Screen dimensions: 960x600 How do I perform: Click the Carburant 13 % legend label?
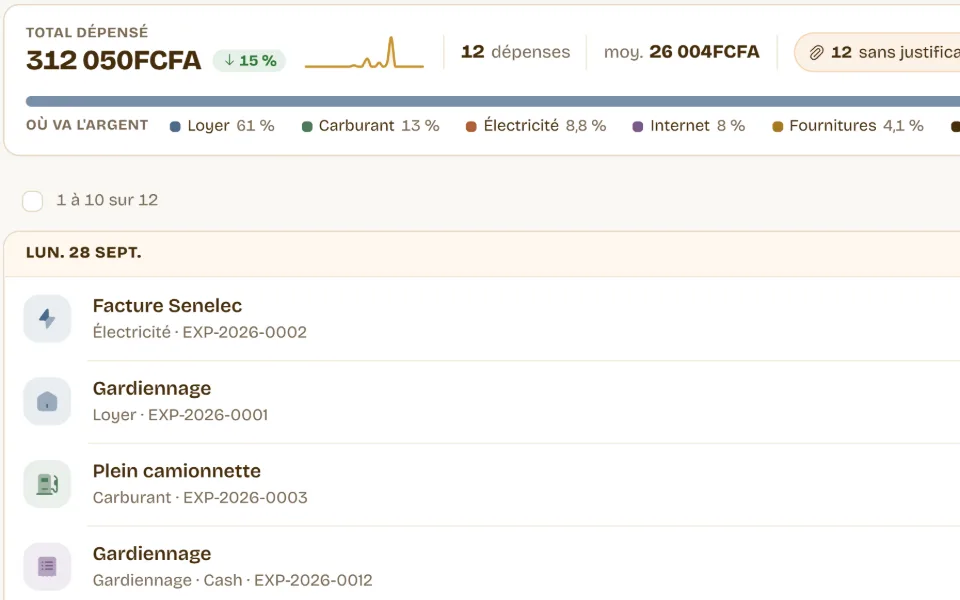coord(379,126)
